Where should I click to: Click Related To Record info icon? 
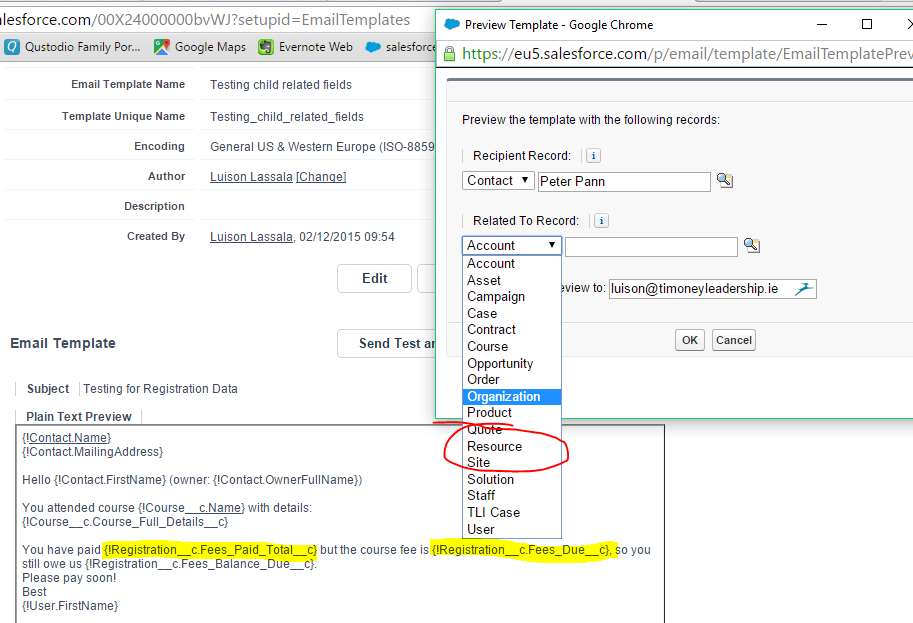pos(601,221)
